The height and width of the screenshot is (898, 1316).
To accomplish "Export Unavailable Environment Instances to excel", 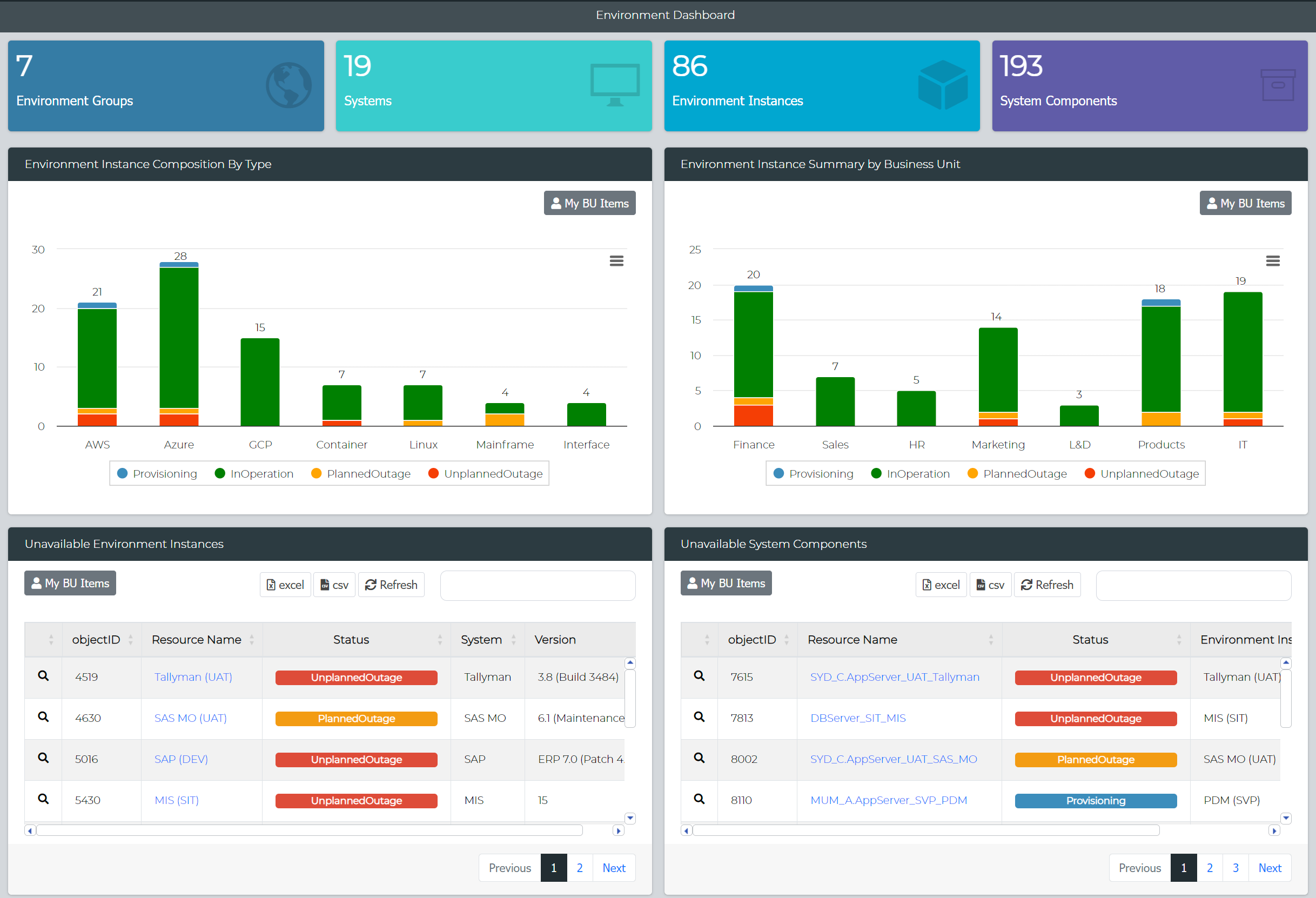I will click(285, 585).
